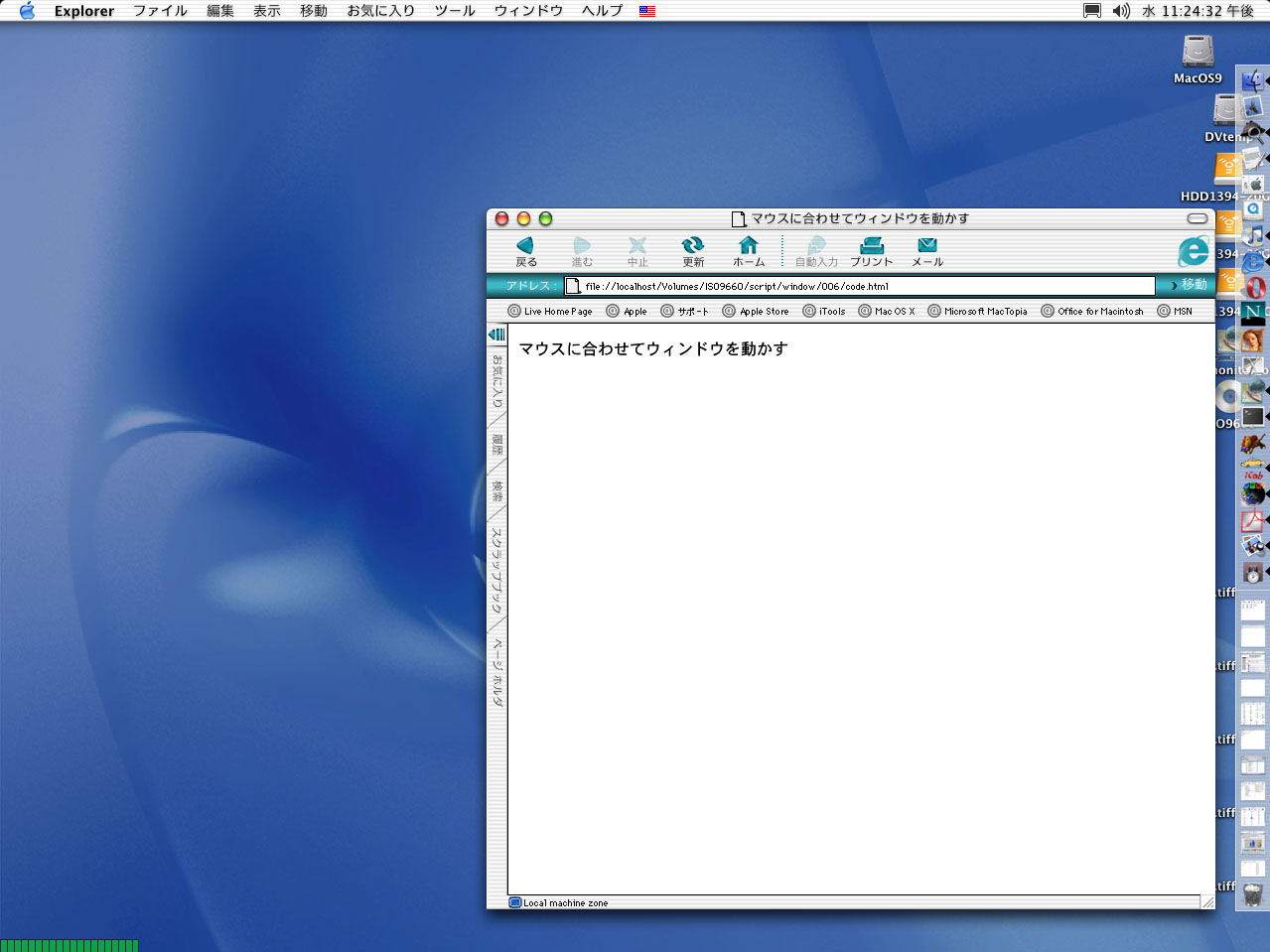
Task: Open Finder from the Dock
Action: tap(1253, 80)
